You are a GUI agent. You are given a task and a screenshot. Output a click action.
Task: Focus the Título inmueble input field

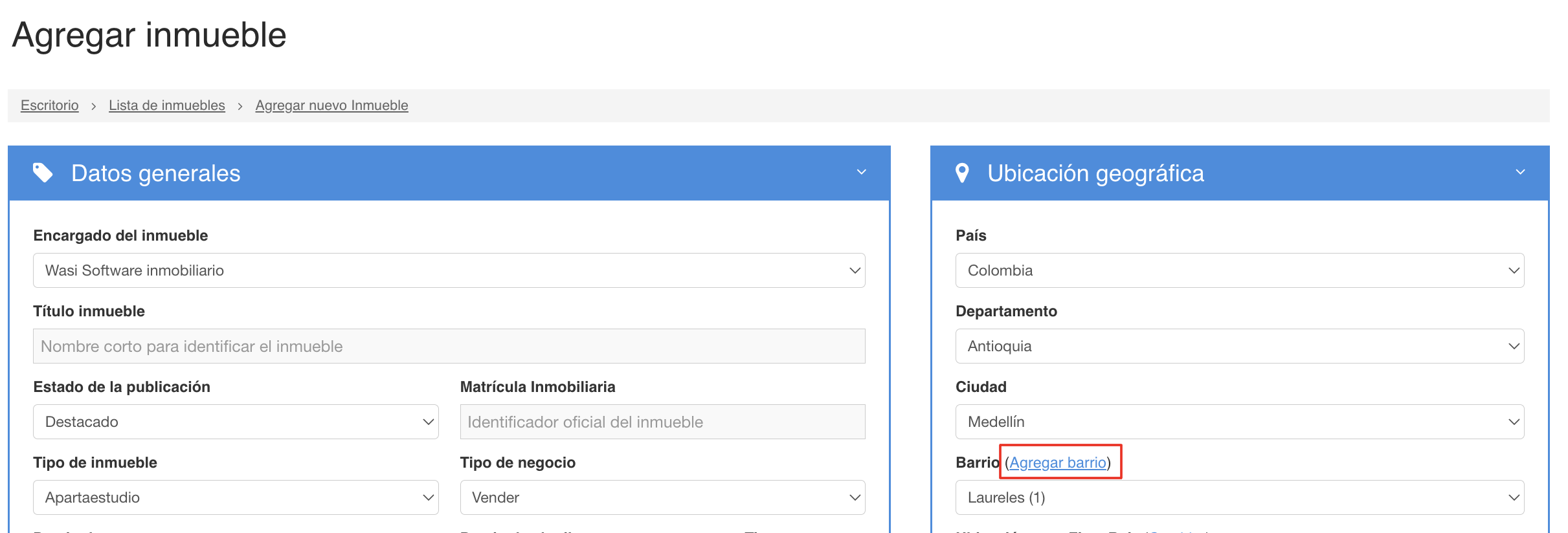click(x=449, y=346)
